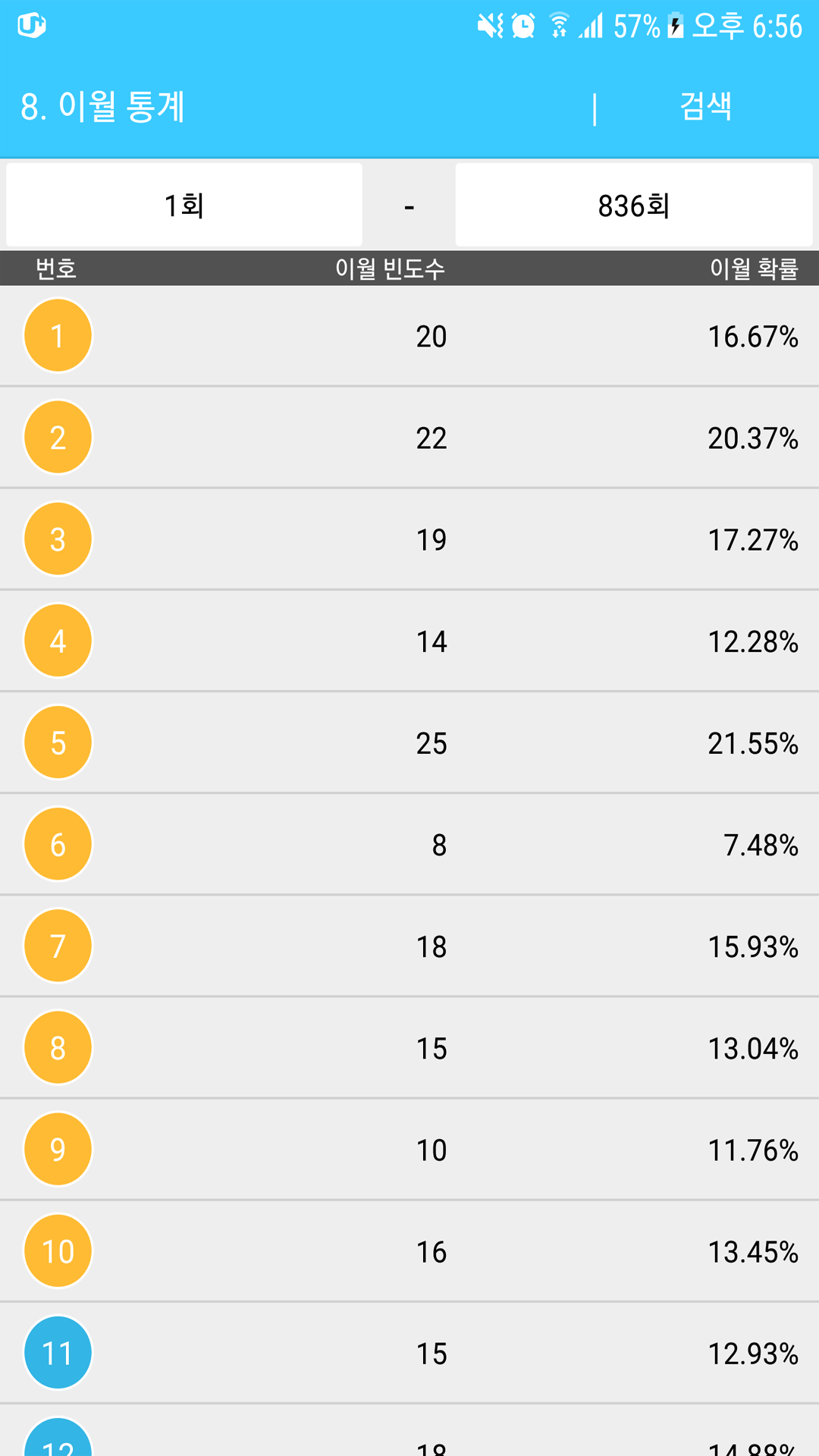The height and width of the screenshot is (1456, 819).
Task: Select the 8. 이월 통계 title
Action: (103, 107)
